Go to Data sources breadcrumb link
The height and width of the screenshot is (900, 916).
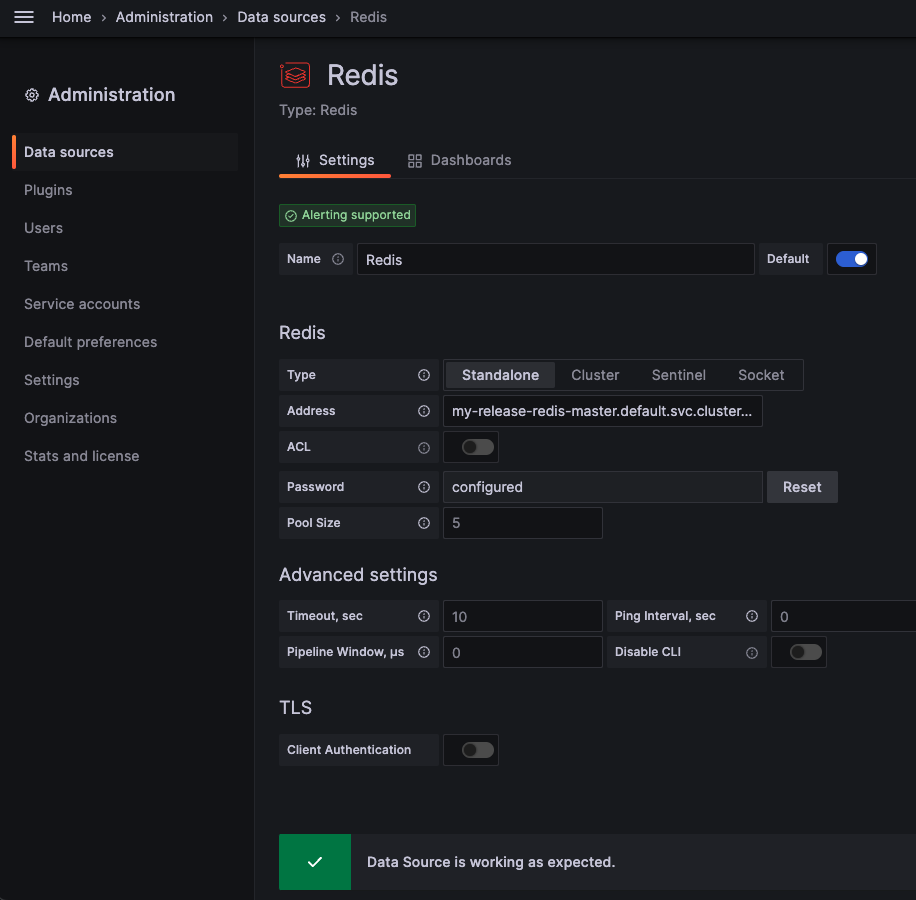click(x=281, y=17)
